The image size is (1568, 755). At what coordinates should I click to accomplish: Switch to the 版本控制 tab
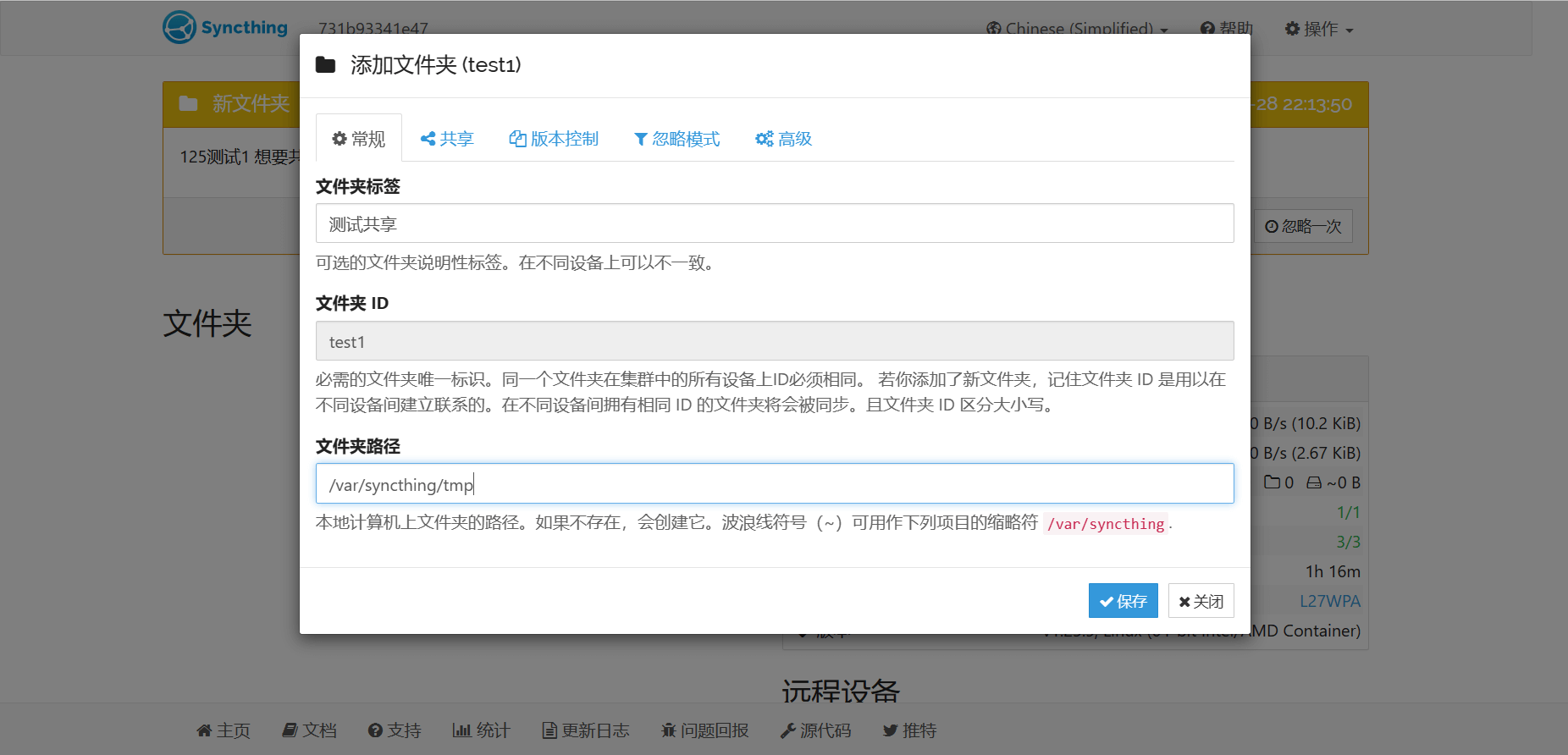click(x=554, y=139)
